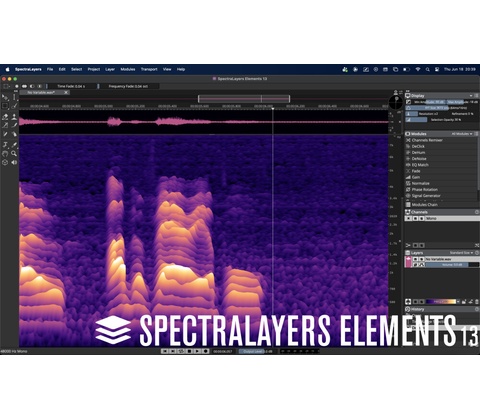Image resolution: width=480 pixels, height=420 pixels.
Task: Click the Modules Chain grid icon
Action: tap(408, 205)
